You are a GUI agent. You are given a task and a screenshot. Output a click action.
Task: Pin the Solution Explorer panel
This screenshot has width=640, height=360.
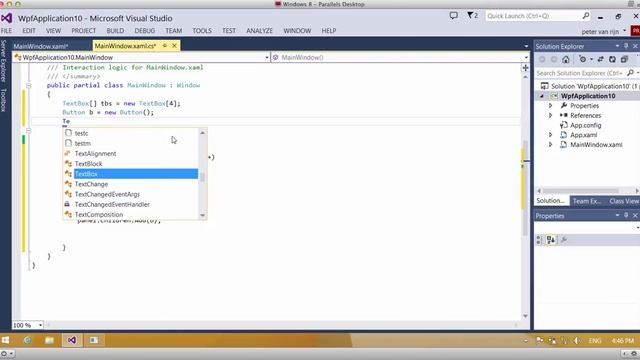point(626,46)
